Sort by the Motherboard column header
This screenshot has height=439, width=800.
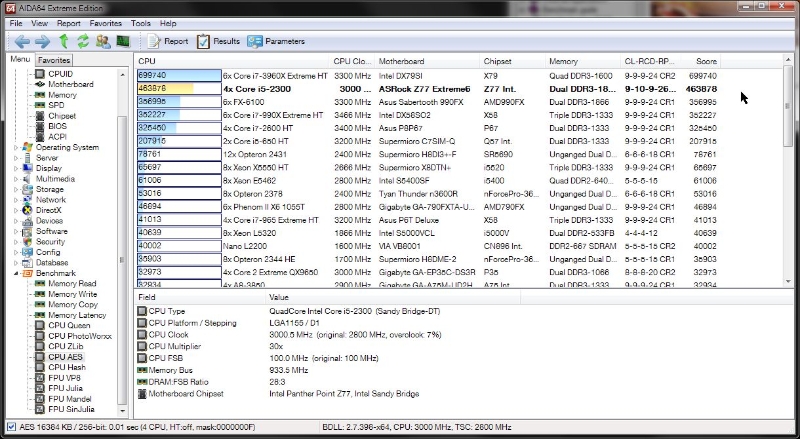pyautogui.click(x=428, y=61)
